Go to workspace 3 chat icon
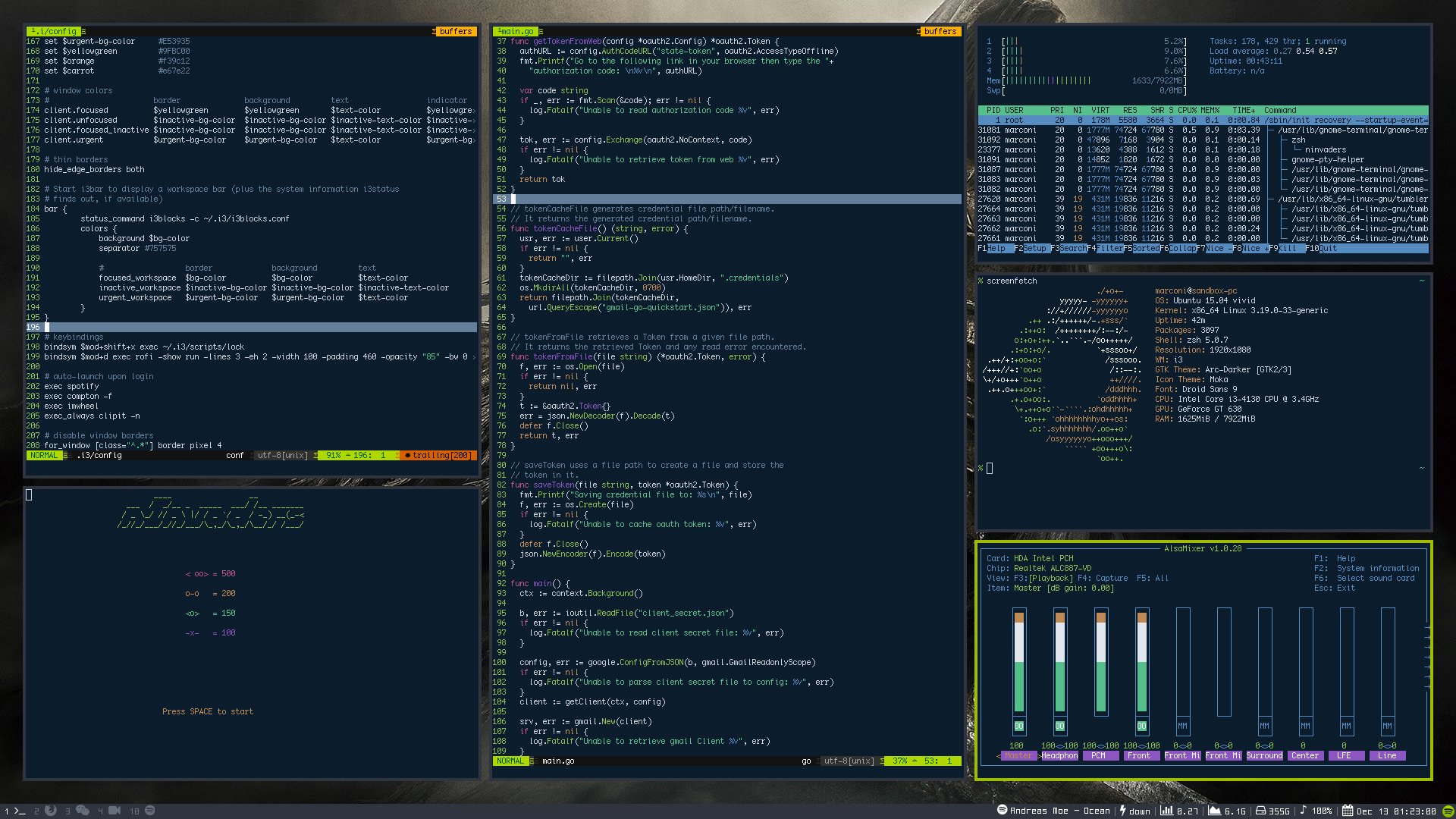 click(x=83, y=811)
